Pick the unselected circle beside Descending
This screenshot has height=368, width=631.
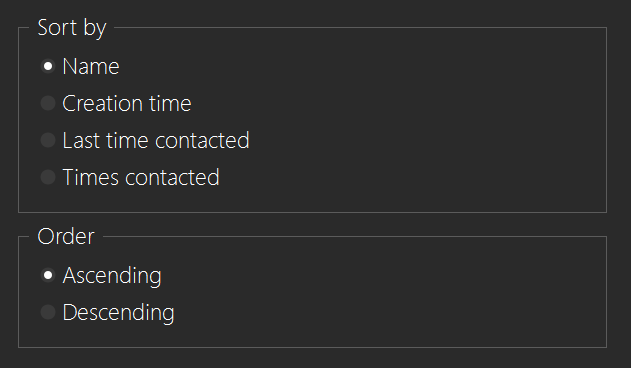click(48, 312)
